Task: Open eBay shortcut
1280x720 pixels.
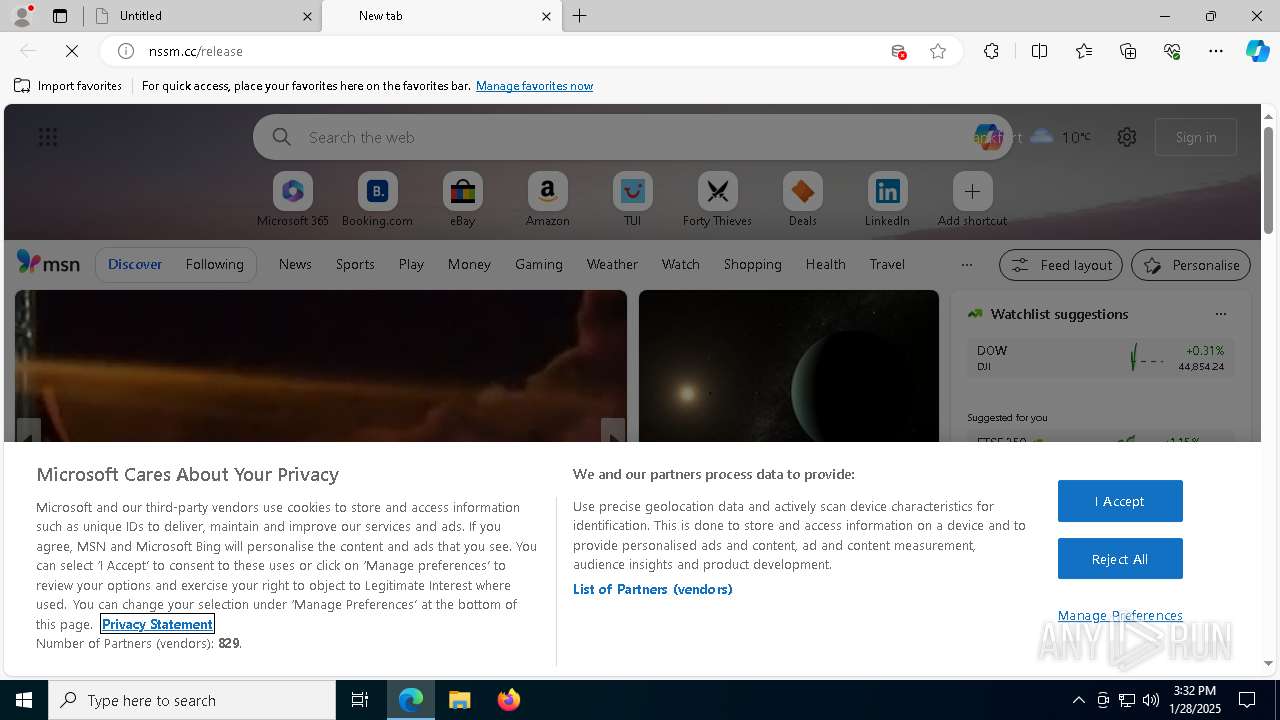Action: [462, 200]
